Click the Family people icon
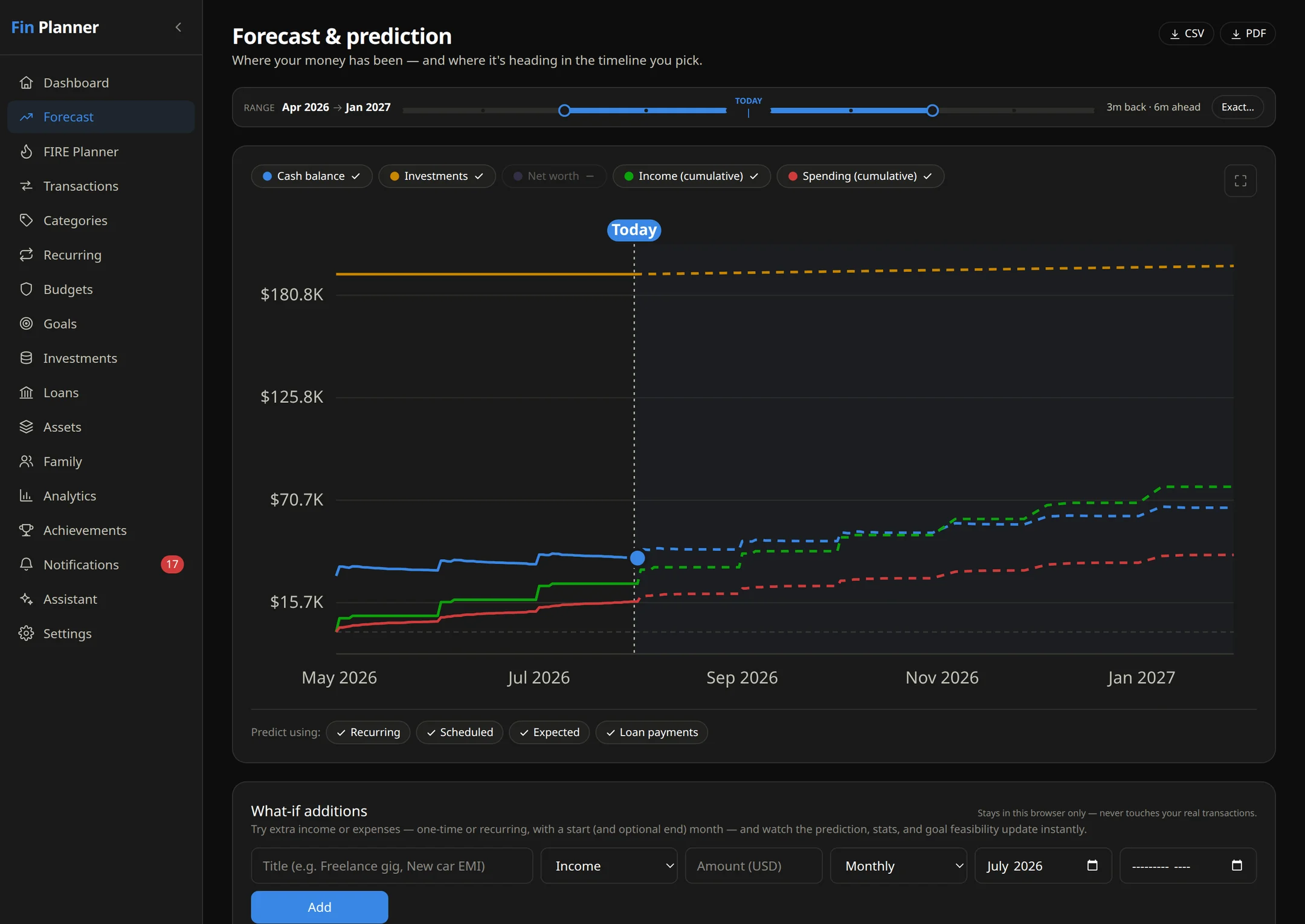The height and width of the screenshot is (924, 1305). tap(26, 461)
